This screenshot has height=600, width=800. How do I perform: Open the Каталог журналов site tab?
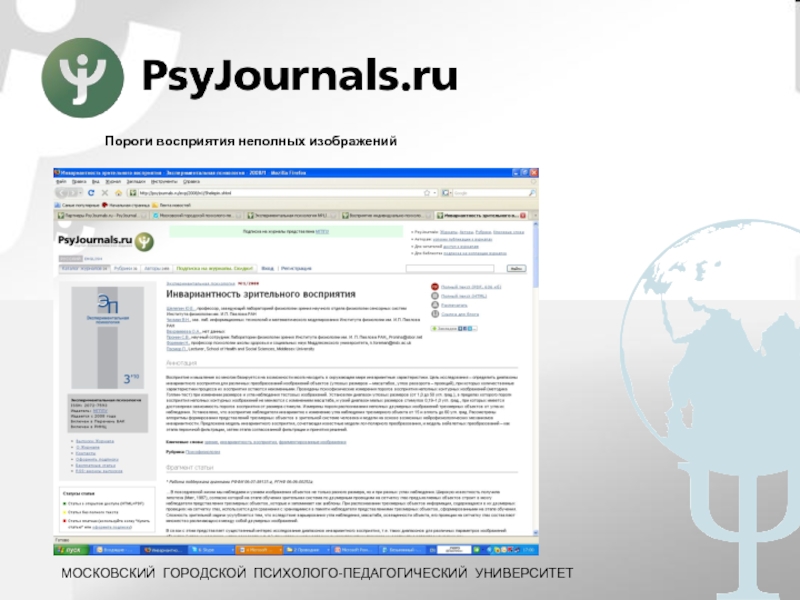click(x=84, y=268)
